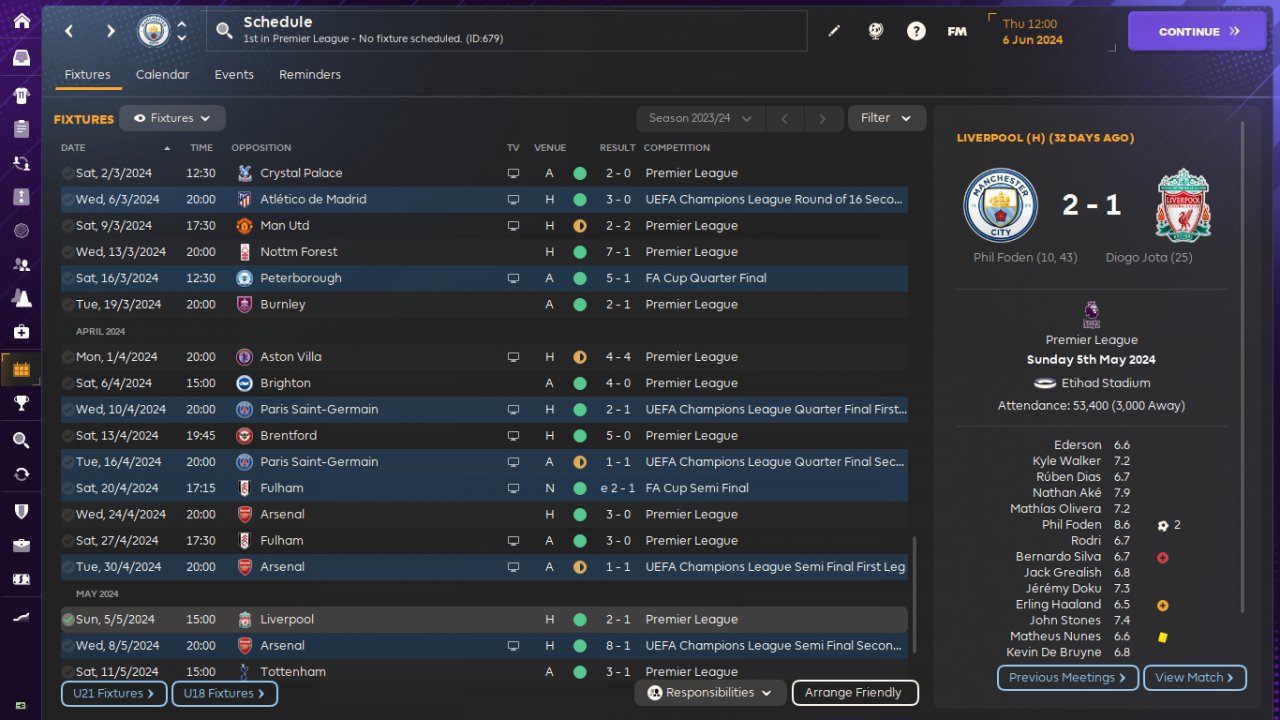
Task: Toggle the green check for Liverpool fixture
Action: pos(67,620)
